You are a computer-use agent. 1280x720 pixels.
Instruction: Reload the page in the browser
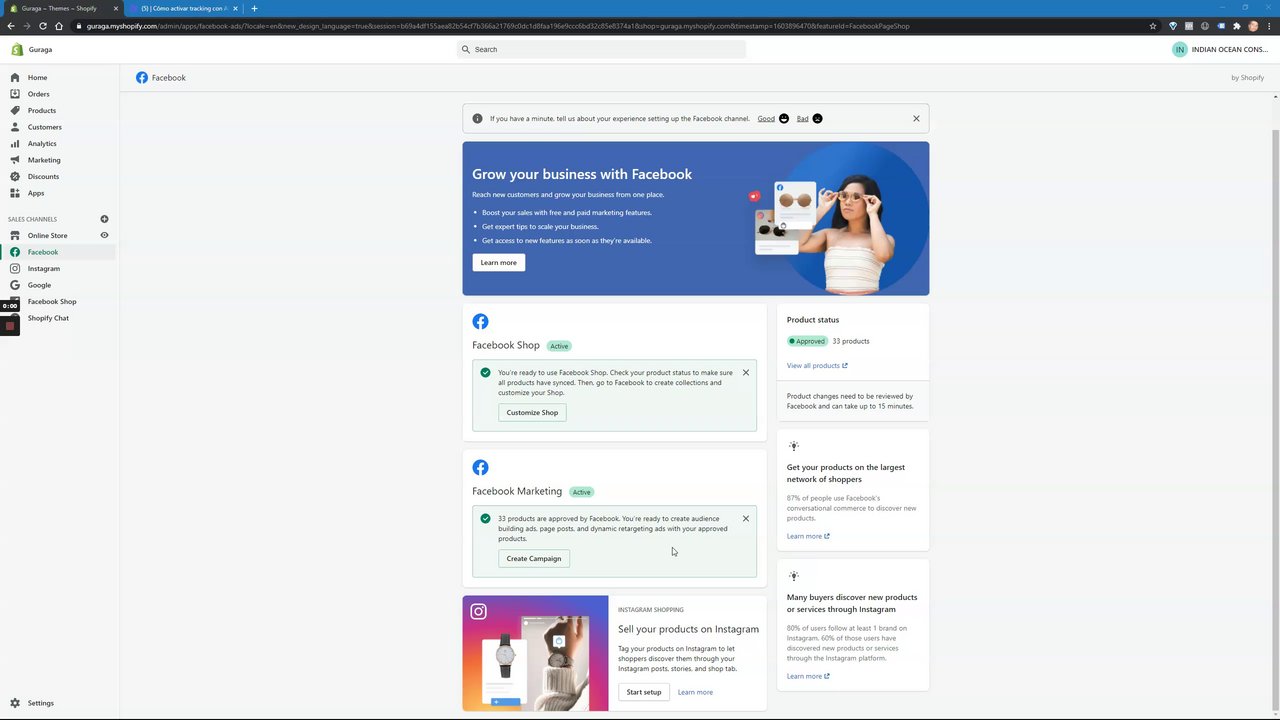coord(42,26)
